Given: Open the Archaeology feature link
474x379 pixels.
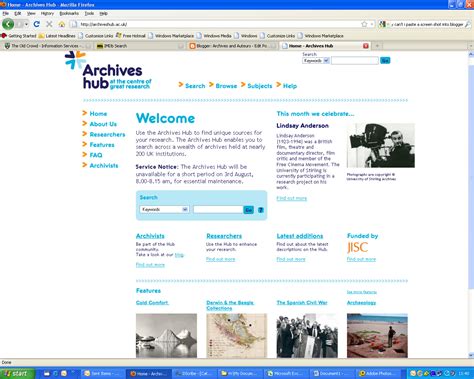Looking at the screenshot, I should coord(361,303).
